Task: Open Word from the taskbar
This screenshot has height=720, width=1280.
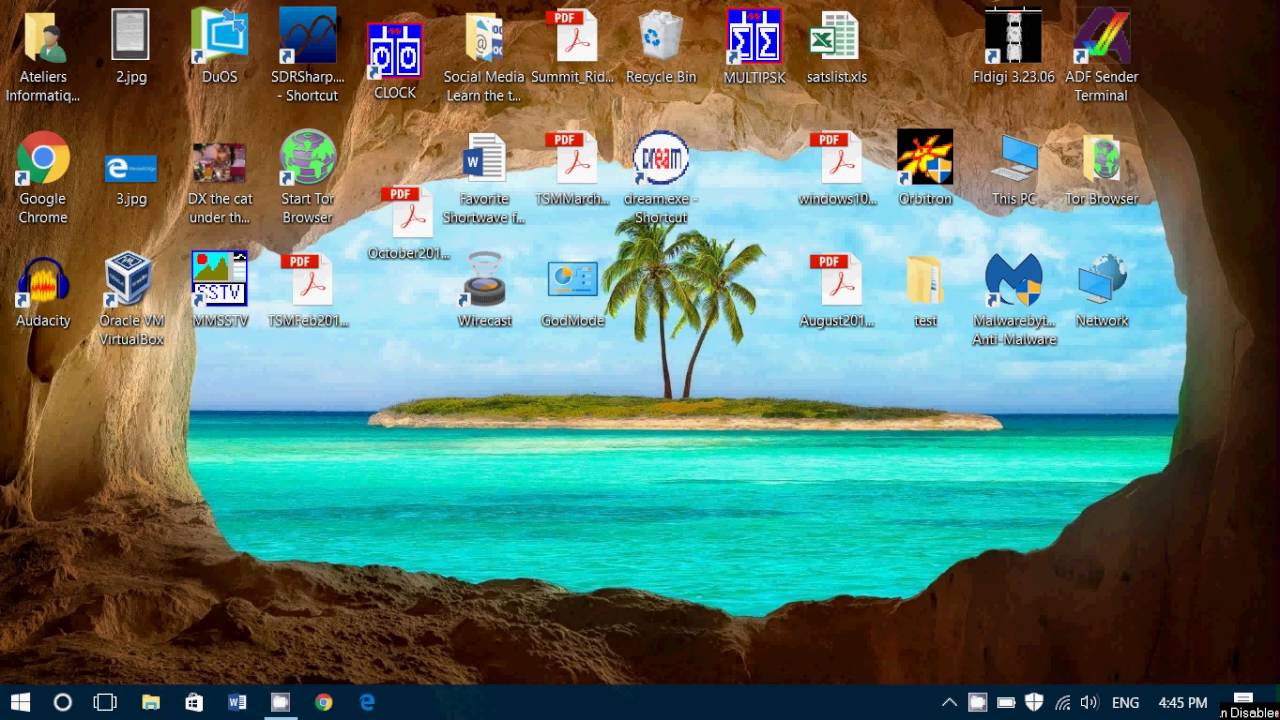Action: (237, 702)
